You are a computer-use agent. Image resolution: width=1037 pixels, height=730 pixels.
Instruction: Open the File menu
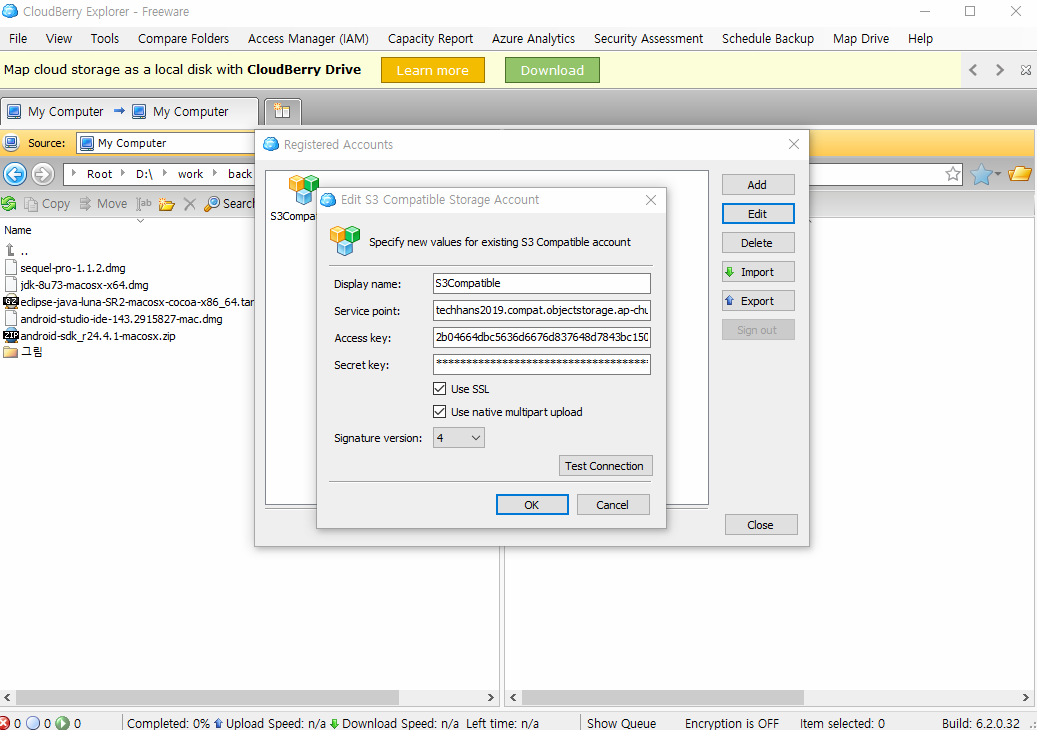coord(18,38)
